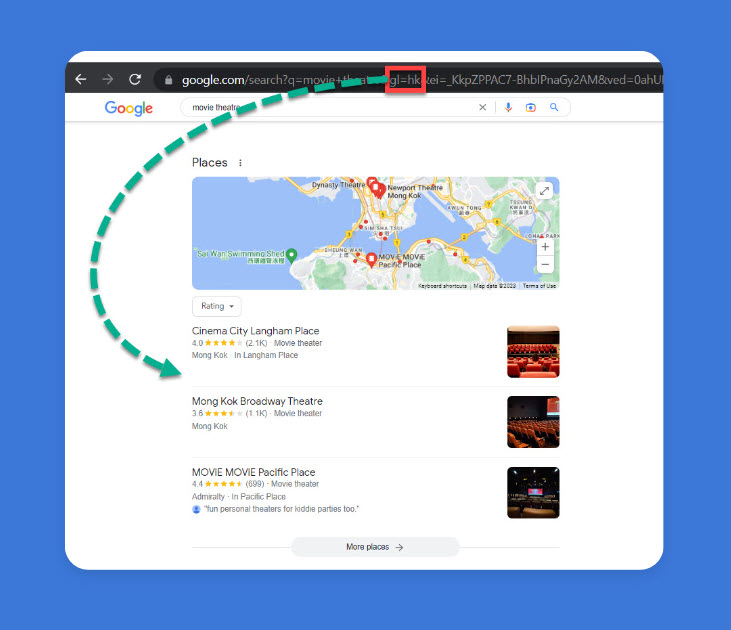The image size is (731, 630).
Task: Open Google Lens camera search icon
Action: pyautogui.click(x=531, y=108)
